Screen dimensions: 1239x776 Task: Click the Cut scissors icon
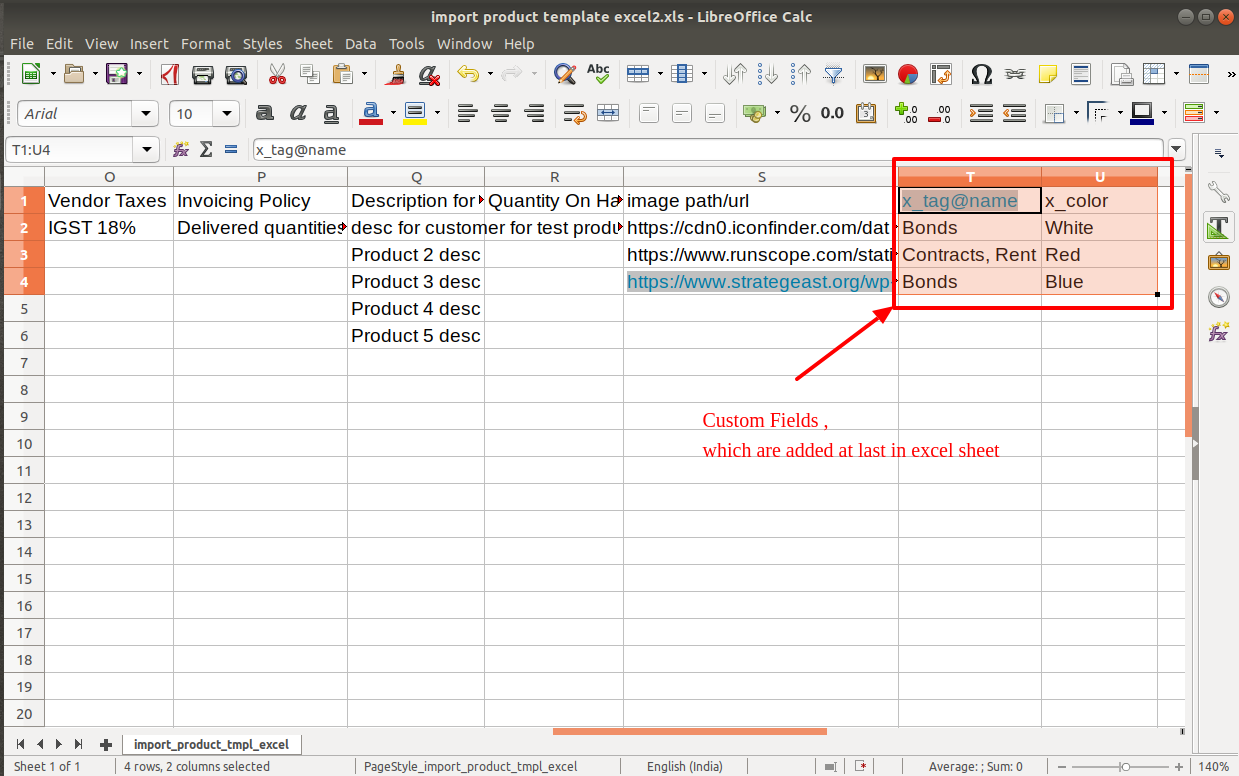pyautogui.click(x=277, y=74)
